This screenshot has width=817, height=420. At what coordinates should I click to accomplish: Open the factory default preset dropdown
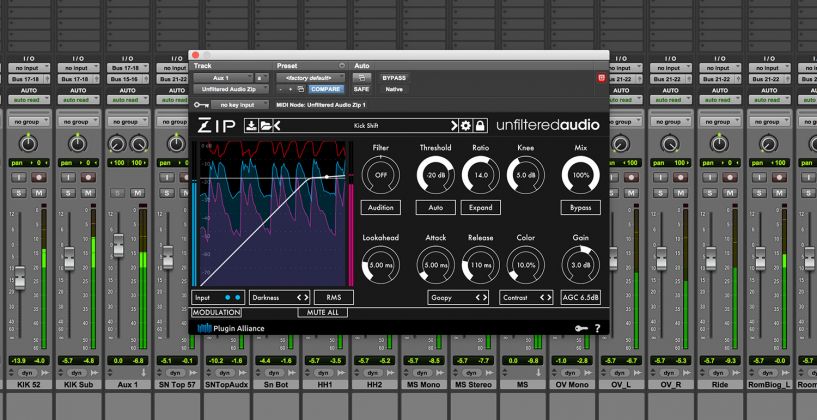coord(311,78)
